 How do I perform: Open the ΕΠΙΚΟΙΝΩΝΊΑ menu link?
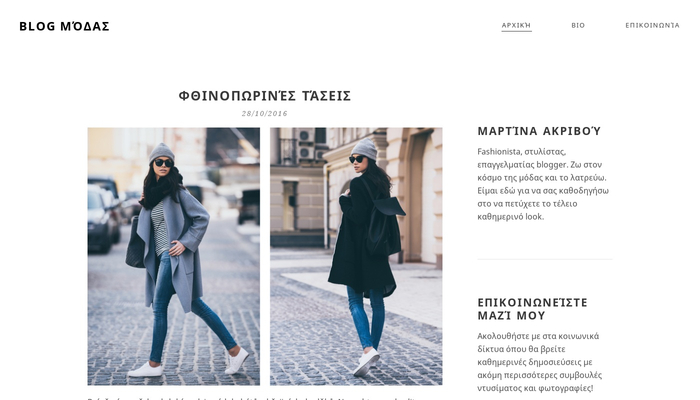(652, 25)
